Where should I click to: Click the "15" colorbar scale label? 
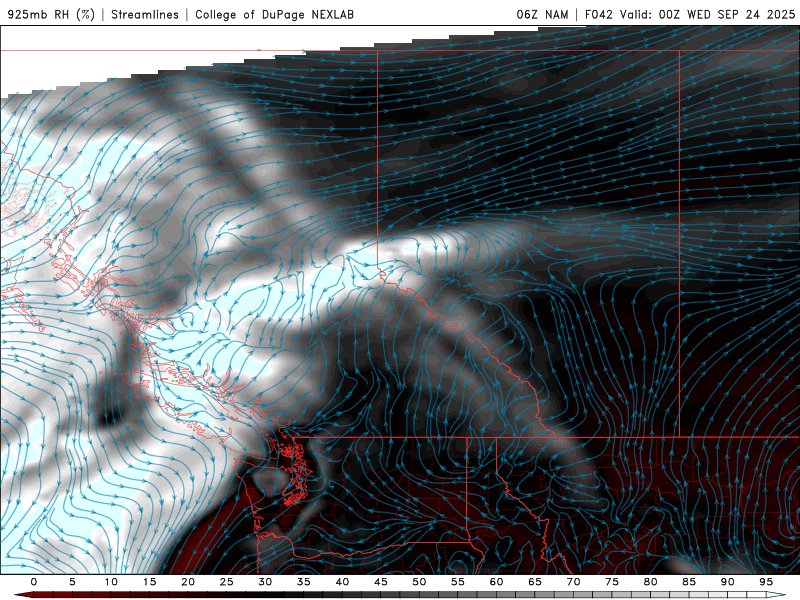(149, 582)
